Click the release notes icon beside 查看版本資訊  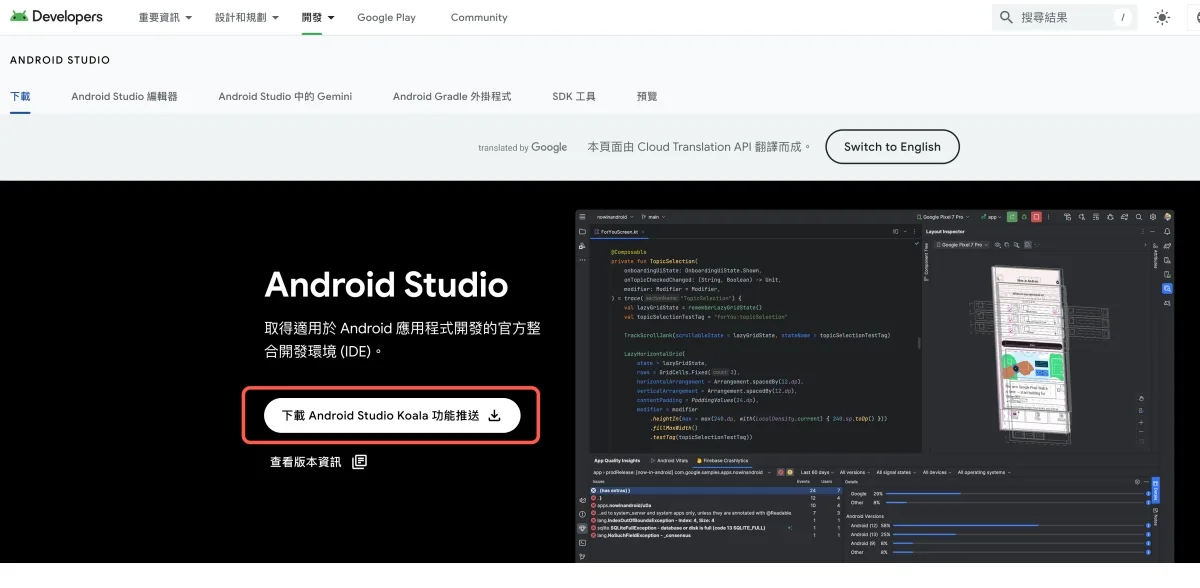[360, 462]
